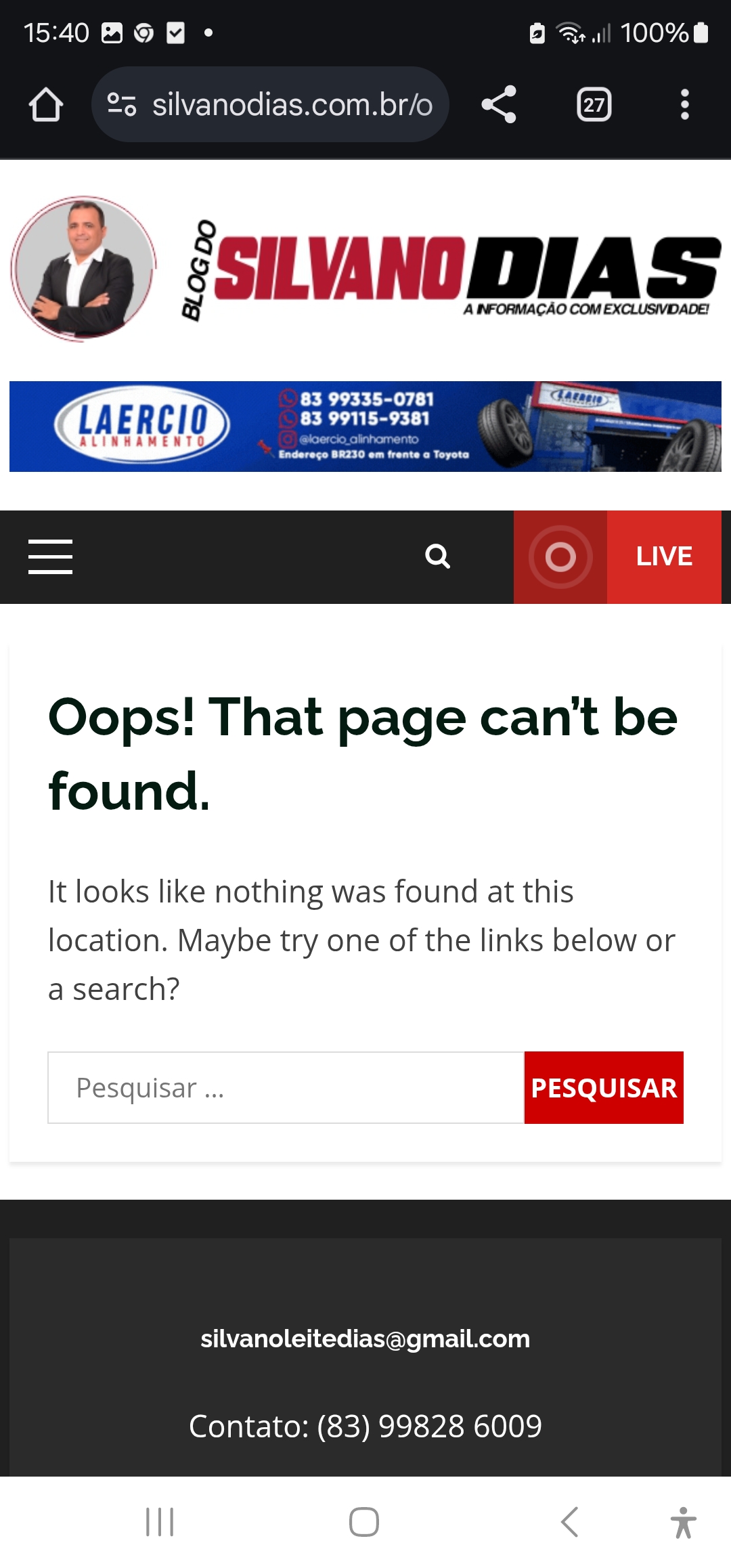Tap the silvanoleitedias@gmail.com email link

coord(365,1338)
